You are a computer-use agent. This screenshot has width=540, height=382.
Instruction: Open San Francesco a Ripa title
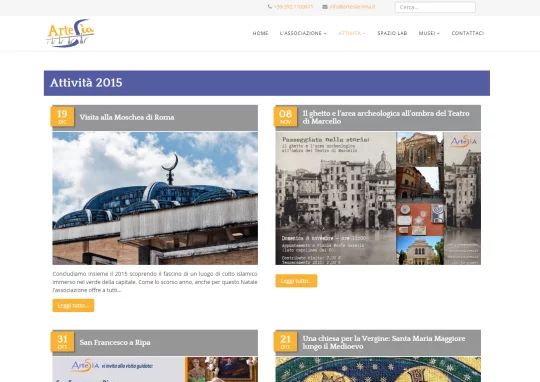tap(115, 342)
